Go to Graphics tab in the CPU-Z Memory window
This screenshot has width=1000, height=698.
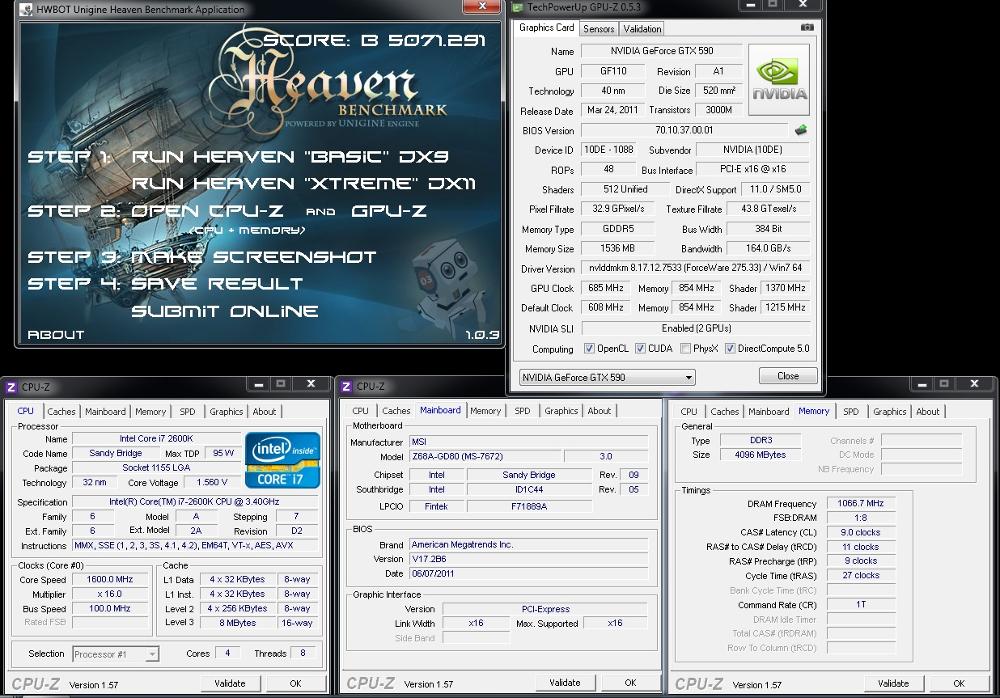[890, 412]
